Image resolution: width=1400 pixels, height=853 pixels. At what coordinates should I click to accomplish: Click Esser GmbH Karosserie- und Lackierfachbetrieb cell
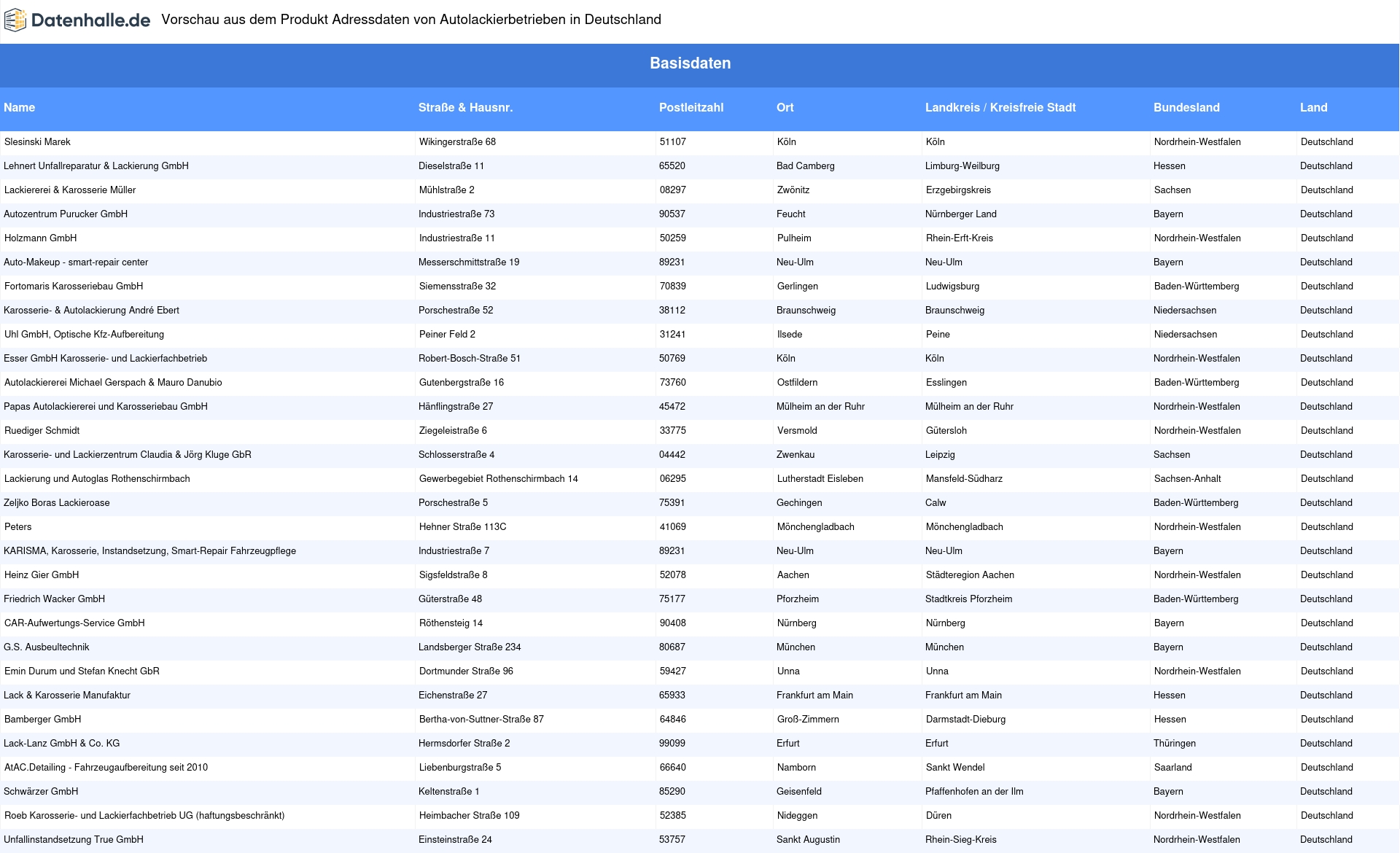(x=105, y=359)
